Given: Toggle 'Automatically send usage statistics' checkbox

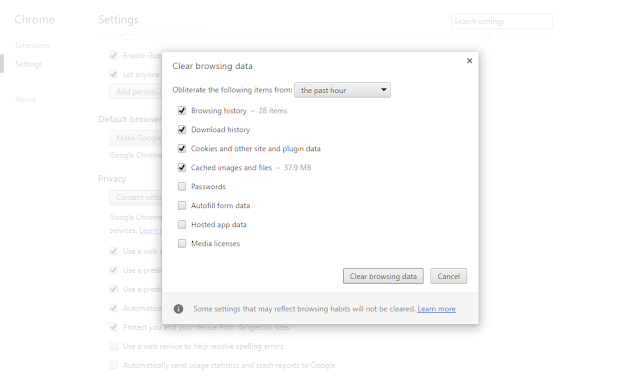Looking at the screenshot, I should pyautogui.click(x=113, y=365).
